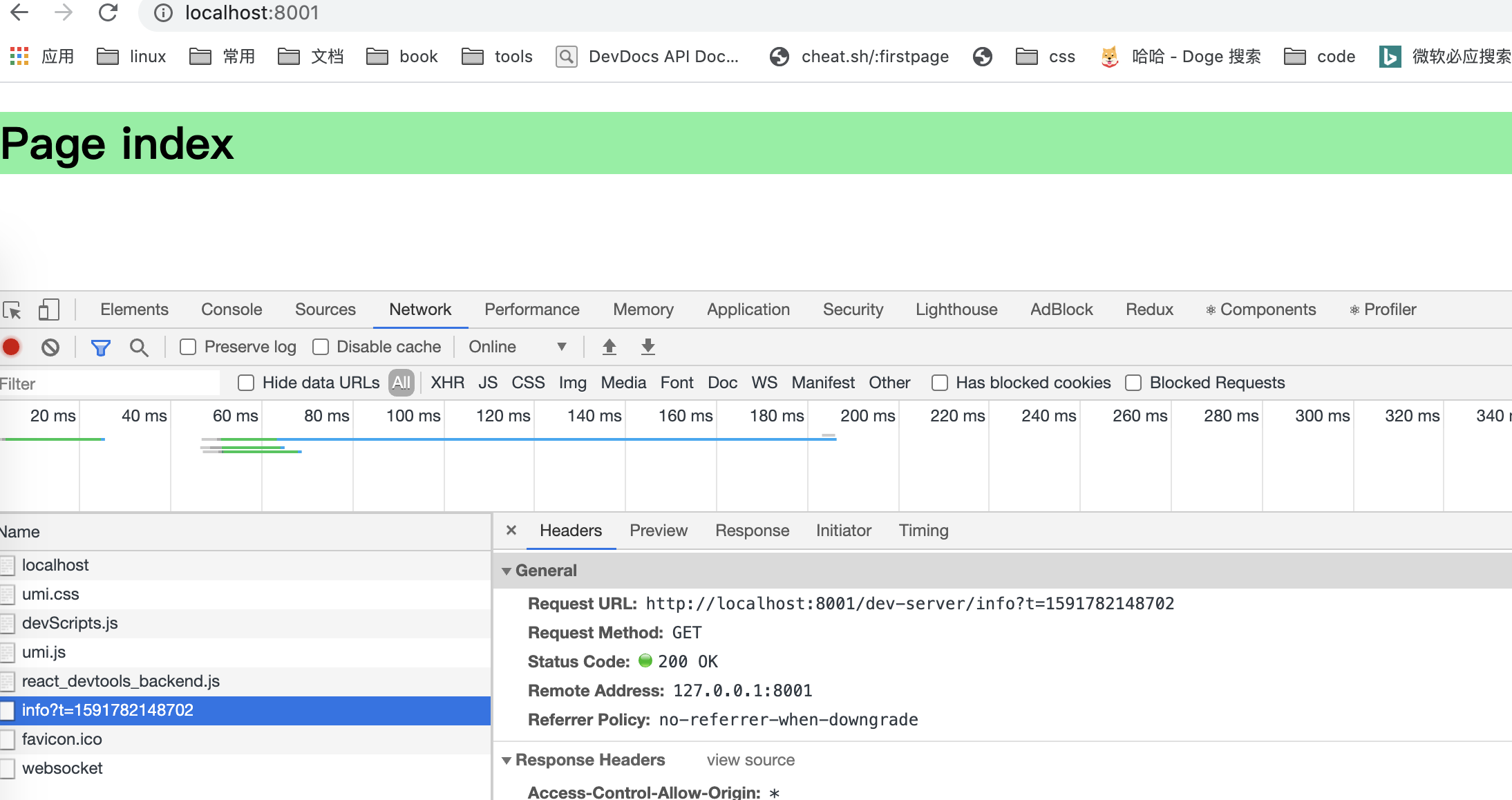Search within network requests (magnifier icon)
This screenshot has height=800, width=1512.
pyautogui.click(x=140, y=347)
